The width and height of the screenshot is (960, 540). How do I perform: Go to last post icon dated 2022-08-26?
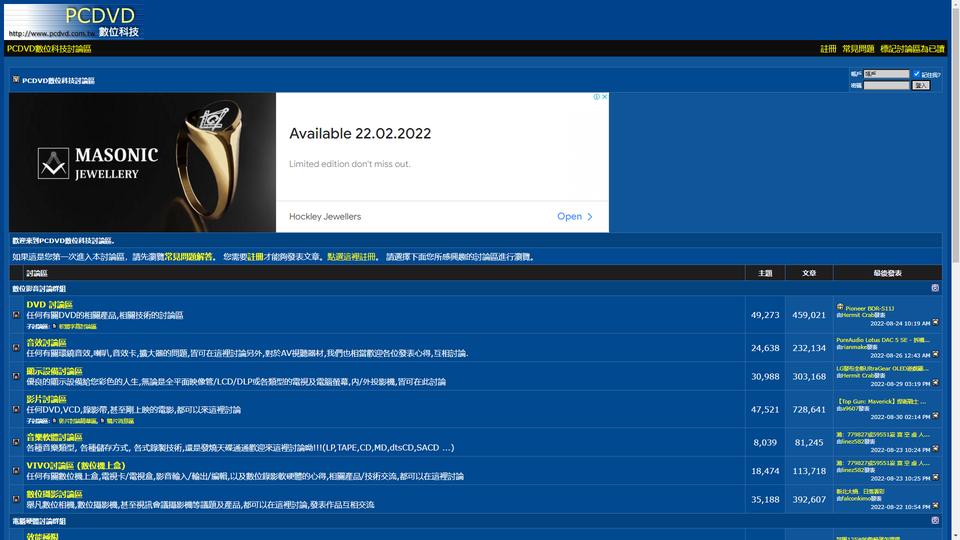(x=936, y=354)
